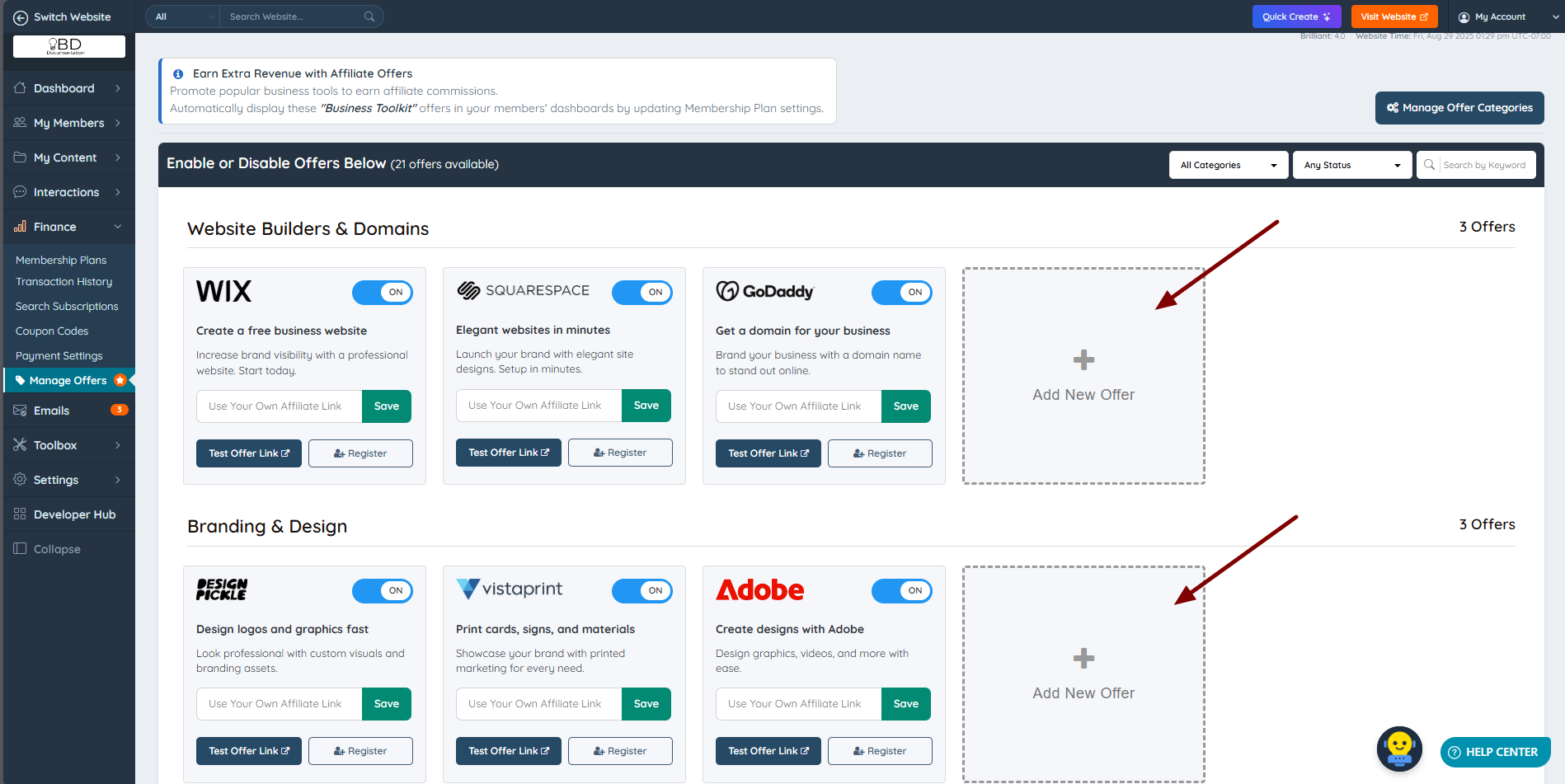Collapse the Finance submenu chevron
This screenshot has width=1565, height=784.
(118, 227)
